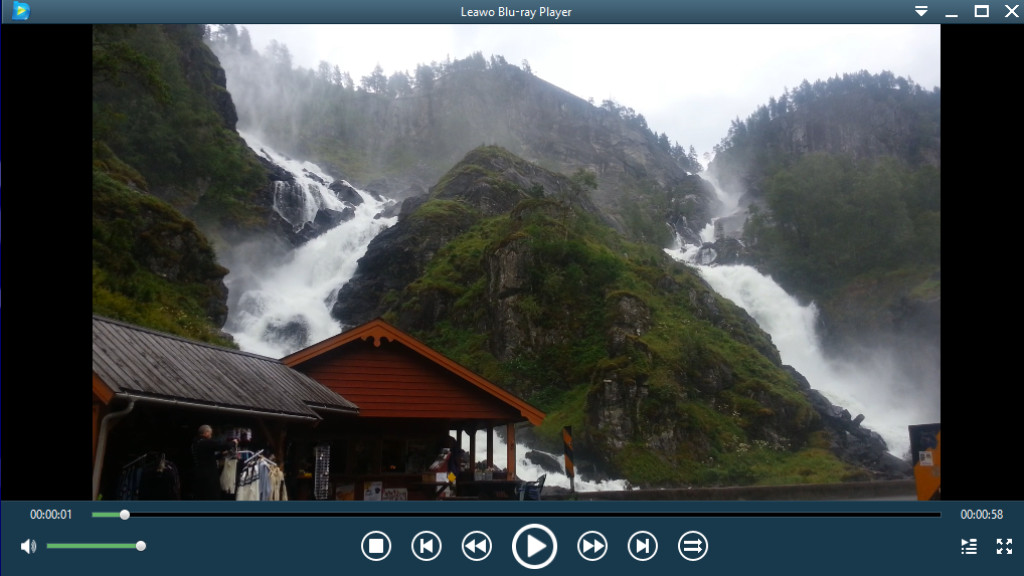Viewport: 1024px width, 576px height.
Task: Open the title bar dropdown menu arrow
Action: 921,11
